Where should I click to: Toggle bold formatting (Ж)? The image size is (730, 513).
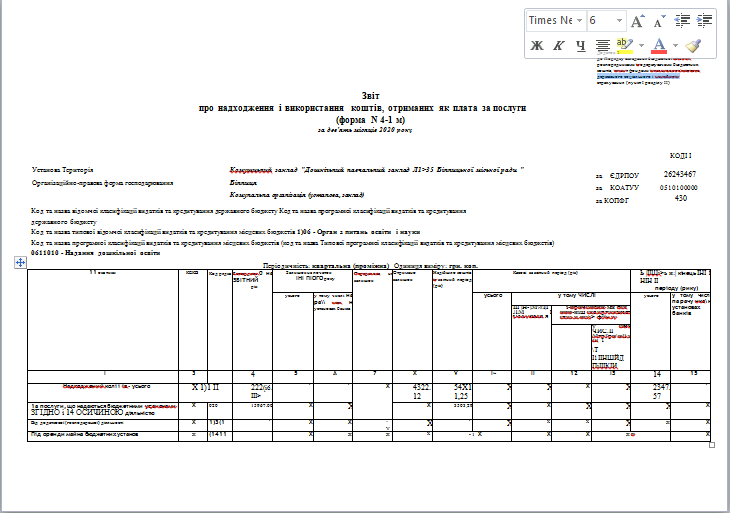pyautogui.click(x=537, y=45)
